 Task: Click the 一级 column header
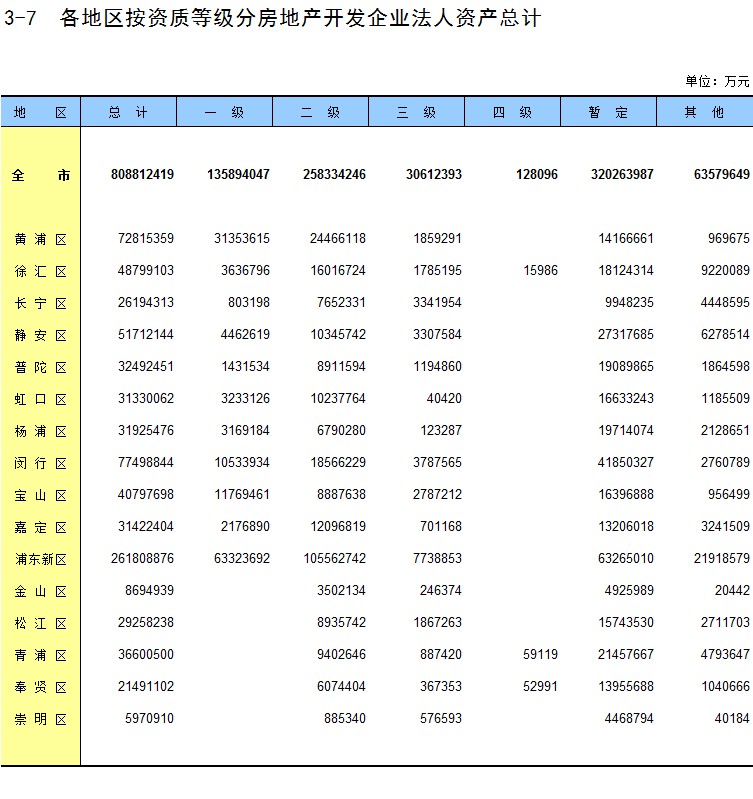click(x=224, y=113)
